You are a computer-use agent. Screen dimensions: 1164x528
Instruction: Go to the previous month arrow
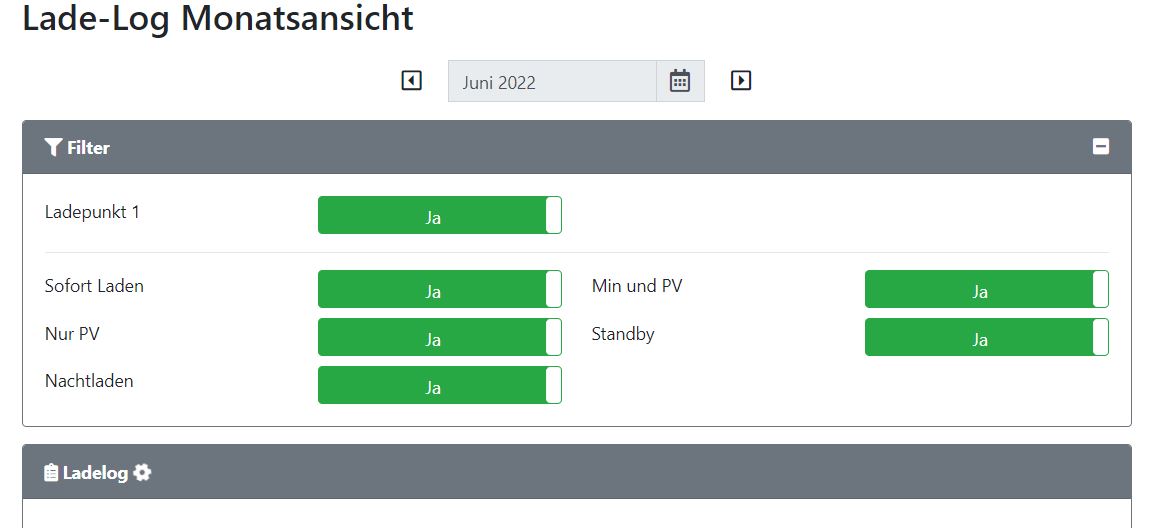[411, 80]
